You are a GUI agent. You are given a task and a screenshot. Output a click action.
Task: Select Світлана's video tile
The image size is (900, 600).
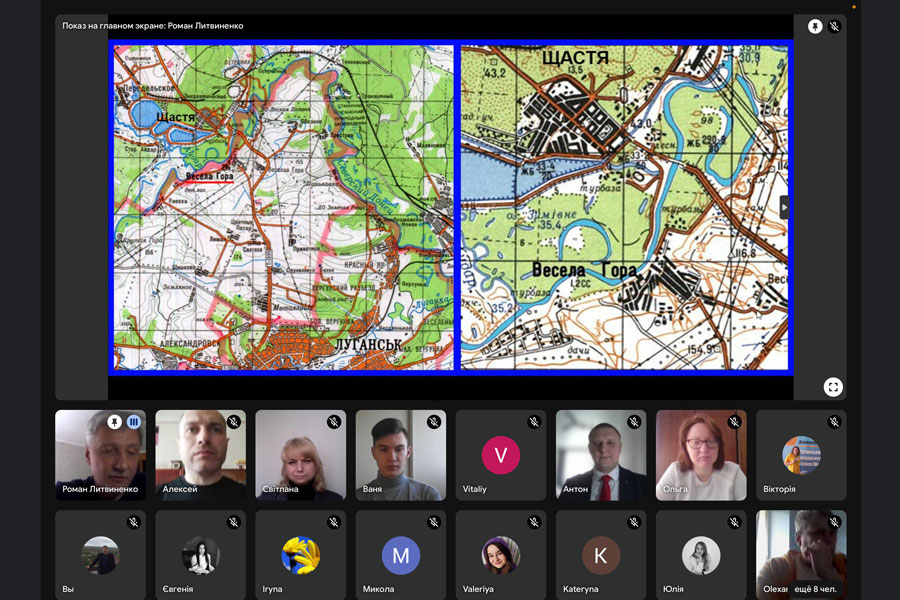pos(301,455)
